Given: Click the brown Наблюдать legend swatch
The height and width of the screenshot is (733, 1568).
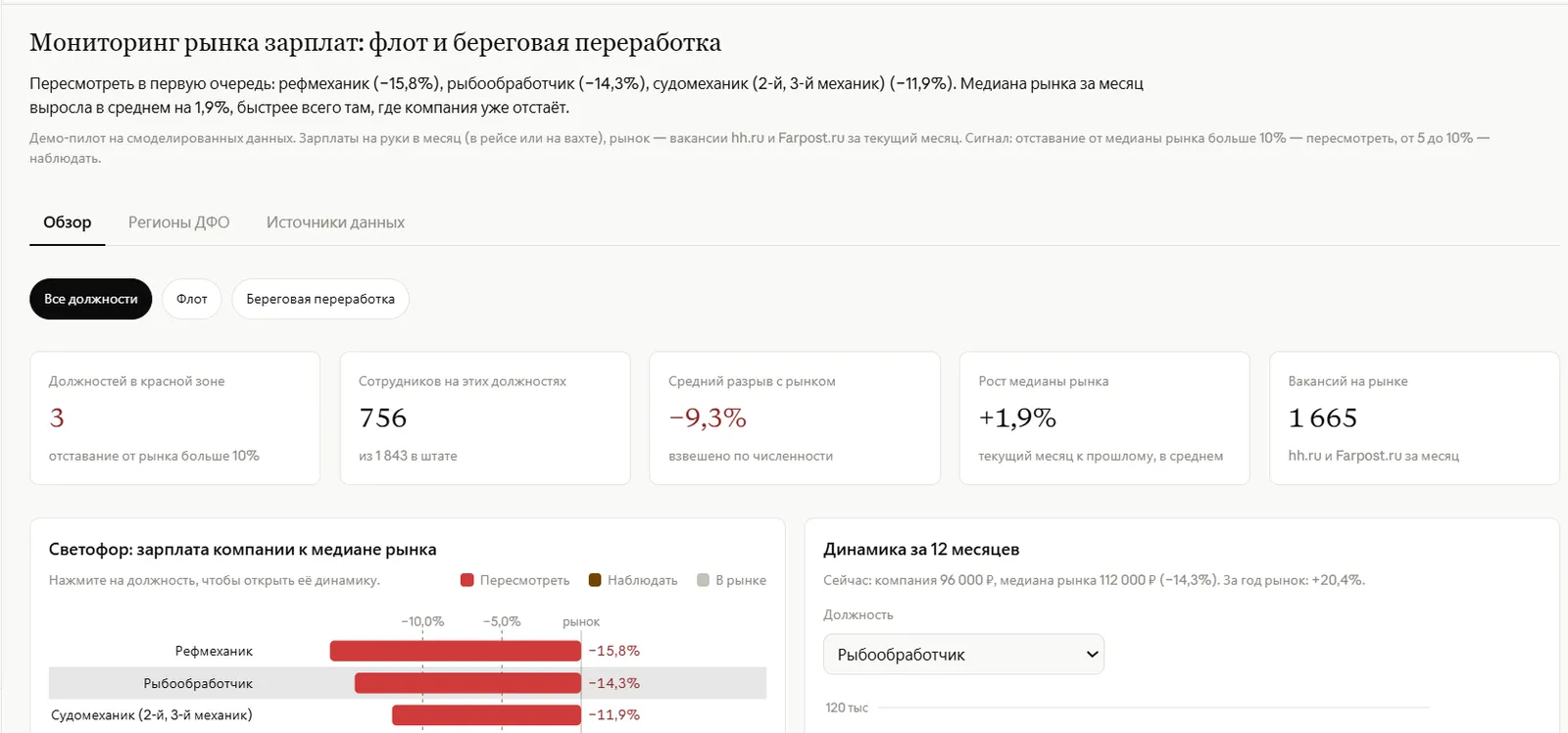Looking at the screenshot, I should 595,580.
